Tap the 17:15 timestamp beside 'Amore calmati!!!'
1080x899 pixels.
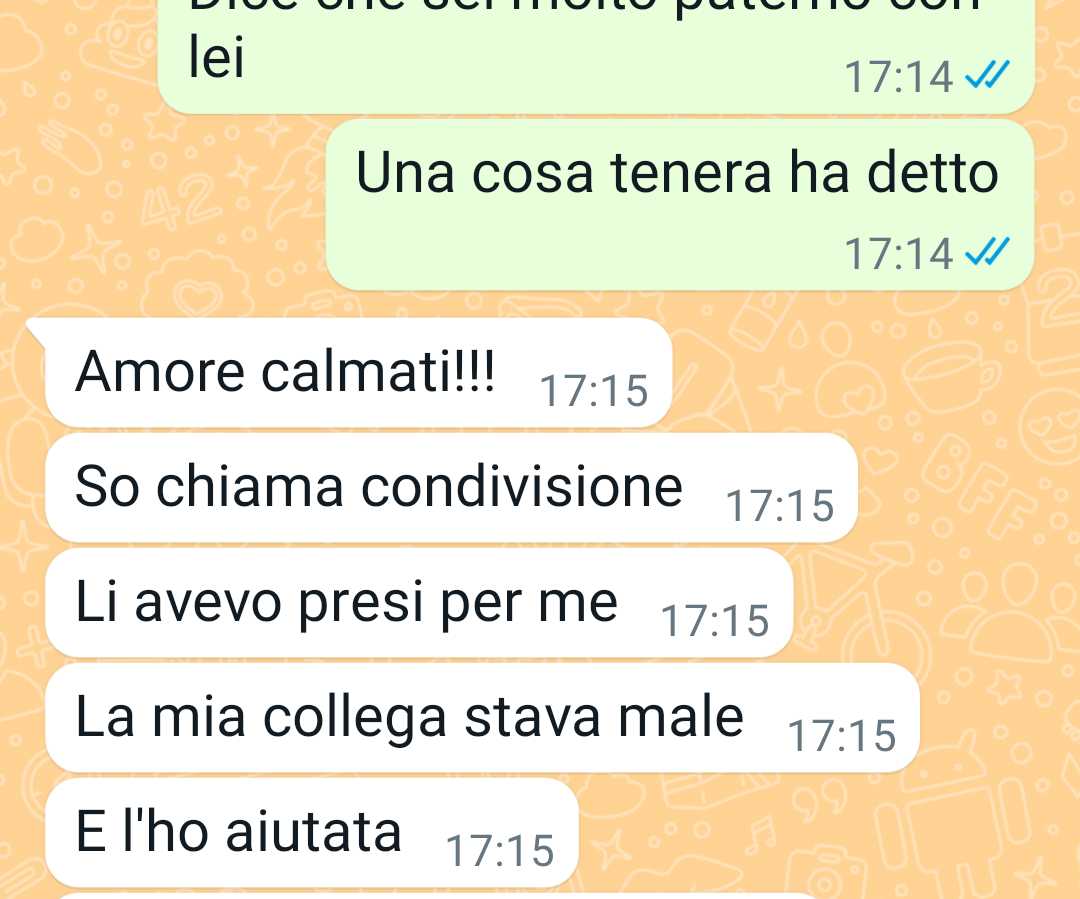click(x=593, y=391)
